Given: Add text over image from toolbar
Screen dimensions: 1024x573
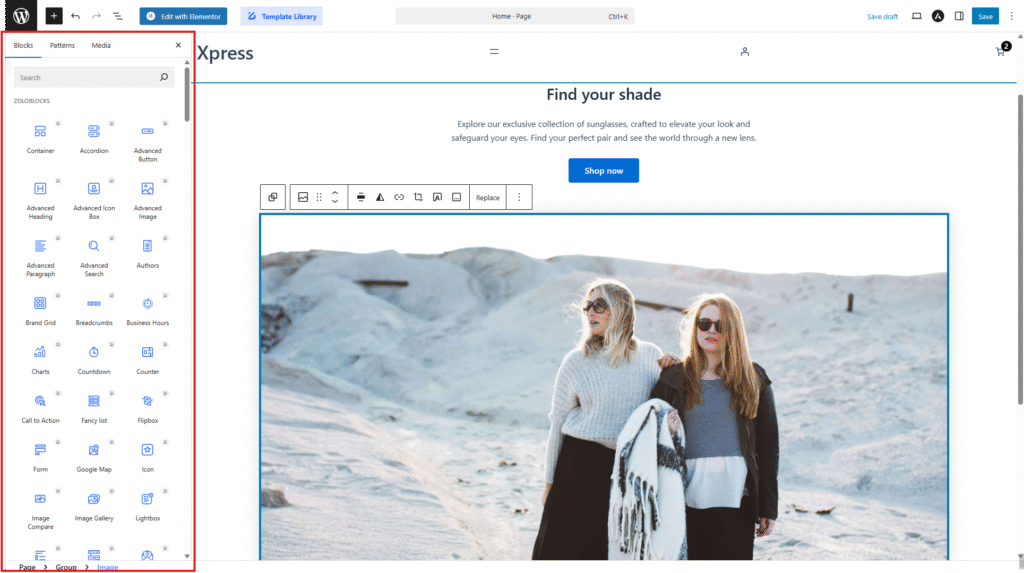Looking at the screenshot, I should (438, 197).
